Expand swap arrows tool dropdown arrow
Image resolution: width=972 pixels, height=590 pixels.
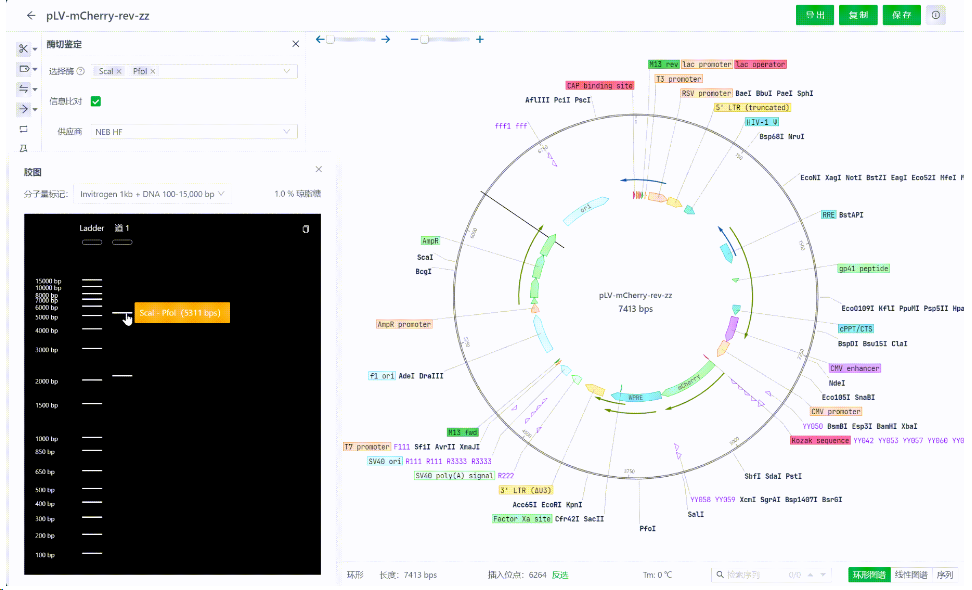point(35,90)
